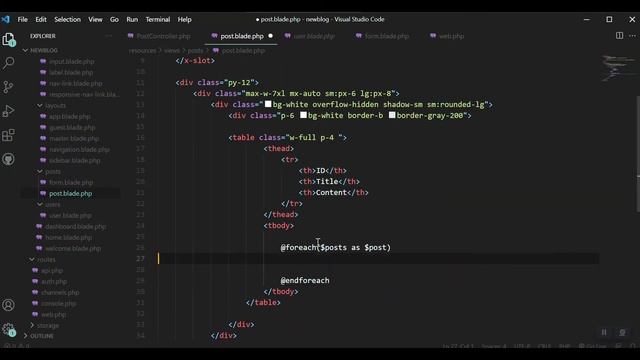Screen dimensions: 640x360
Task: Open the Run menu
Action: coord(132,19)
